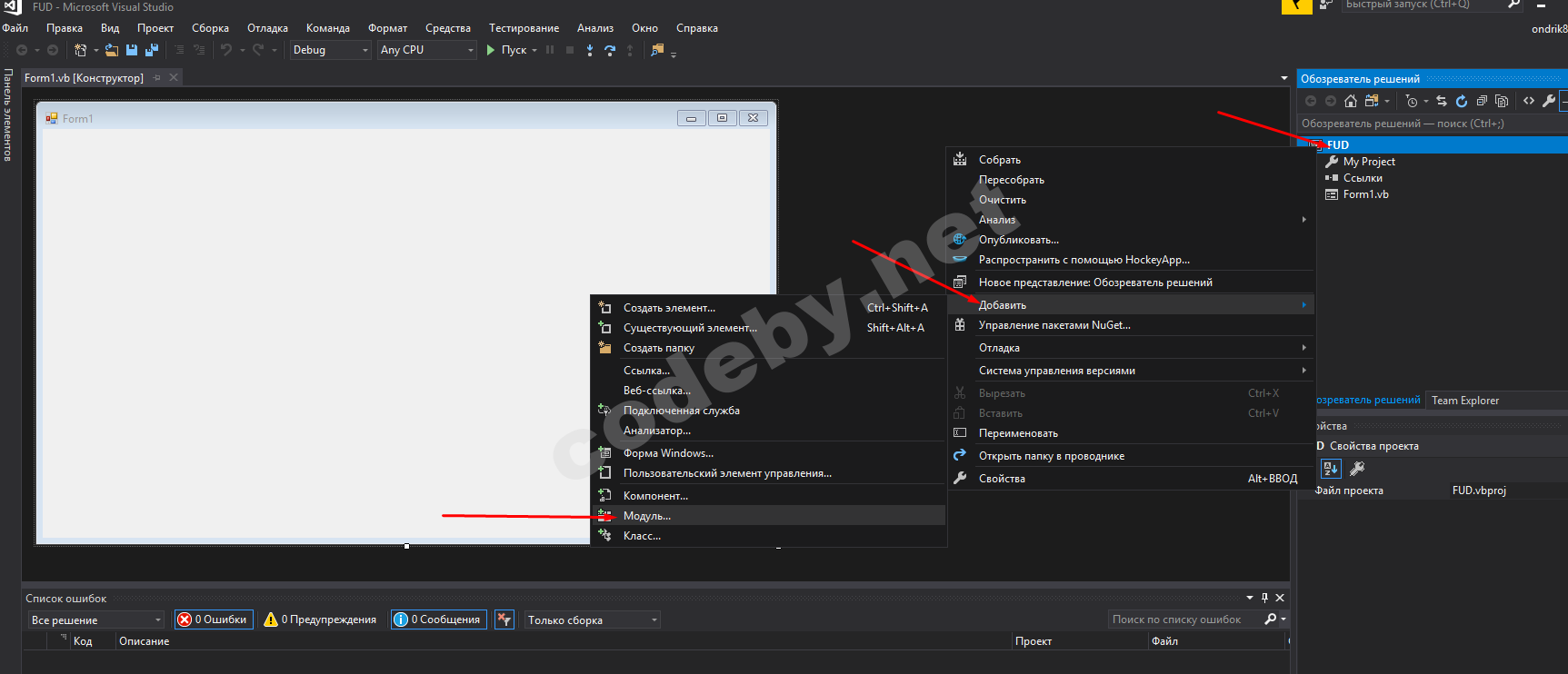
Task: Switch to the Team Explorer tab
Action: coord(1465,401)
